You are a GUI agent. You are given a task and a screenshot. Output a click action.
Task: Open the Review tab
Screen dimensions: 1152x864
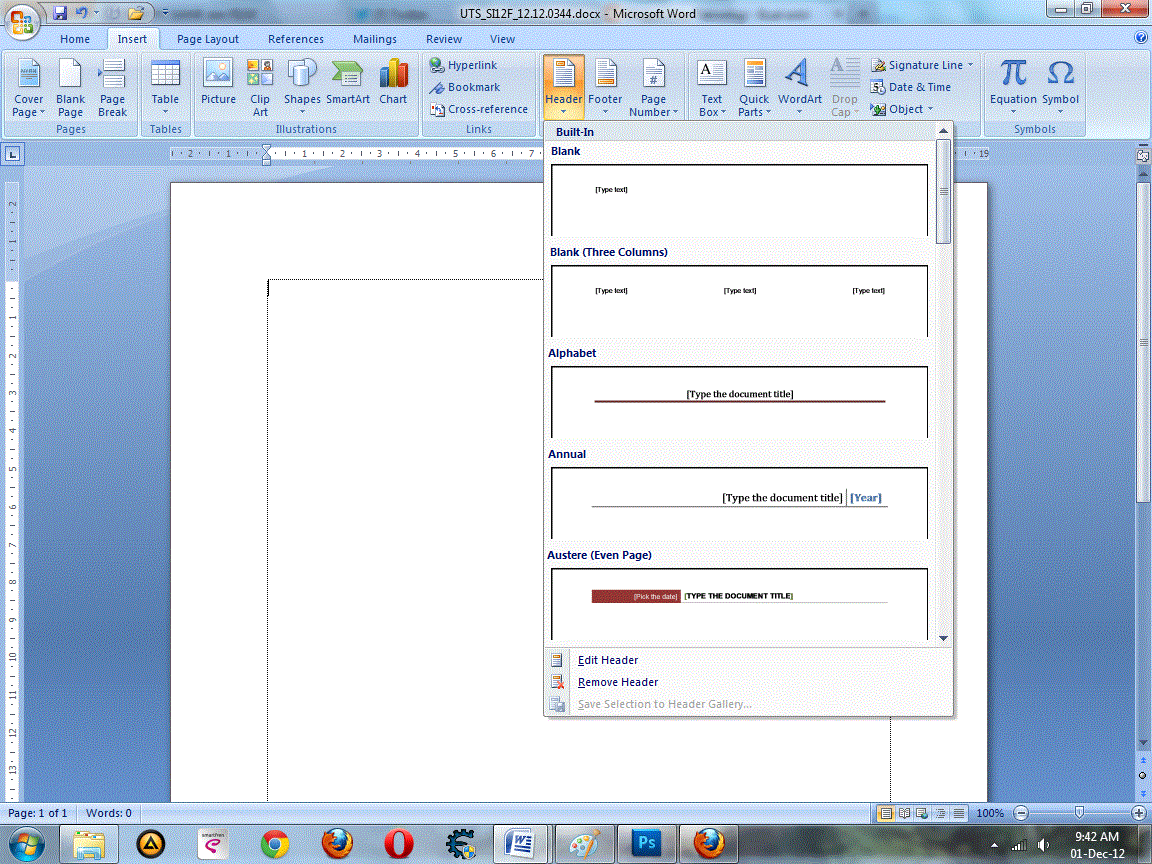444,39
